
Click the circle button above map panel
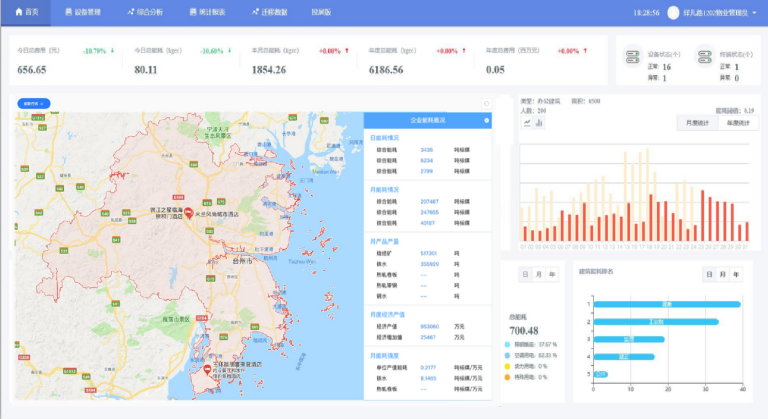click(486, 103)
